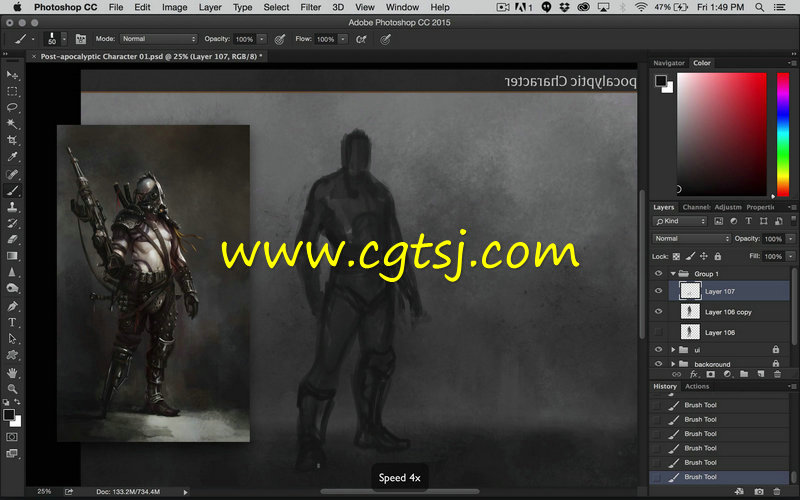Select the Healing Brush tool
The width and height of the screenshot is (800, 500).
(12, 174)
